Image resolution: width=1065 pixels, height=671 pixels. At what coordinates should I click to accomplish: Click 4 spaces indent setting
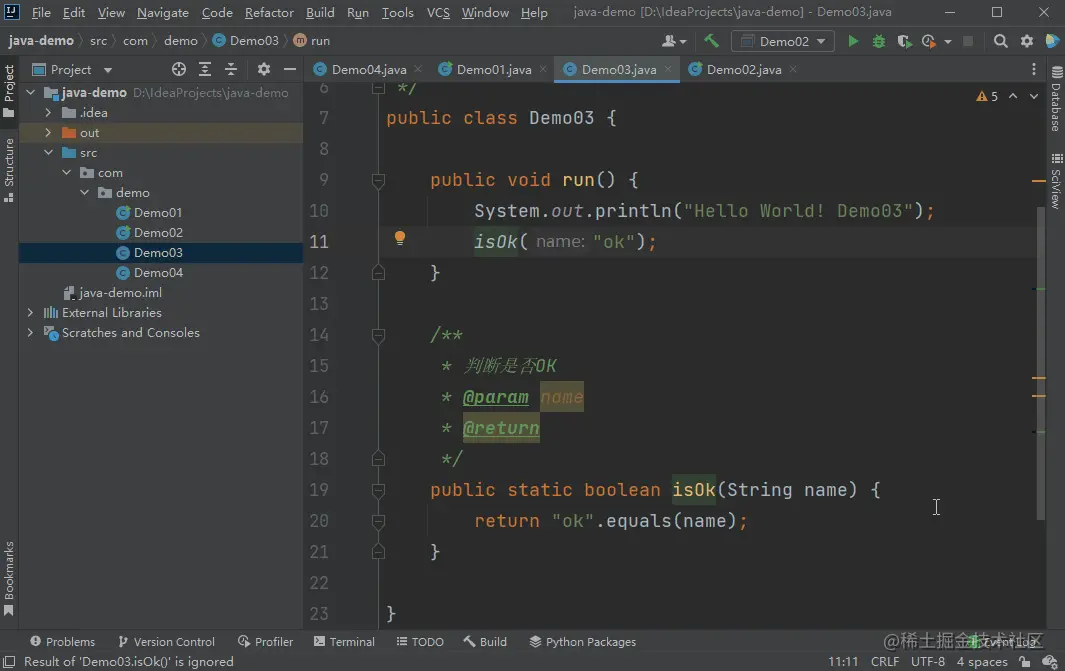click(981, 661)
